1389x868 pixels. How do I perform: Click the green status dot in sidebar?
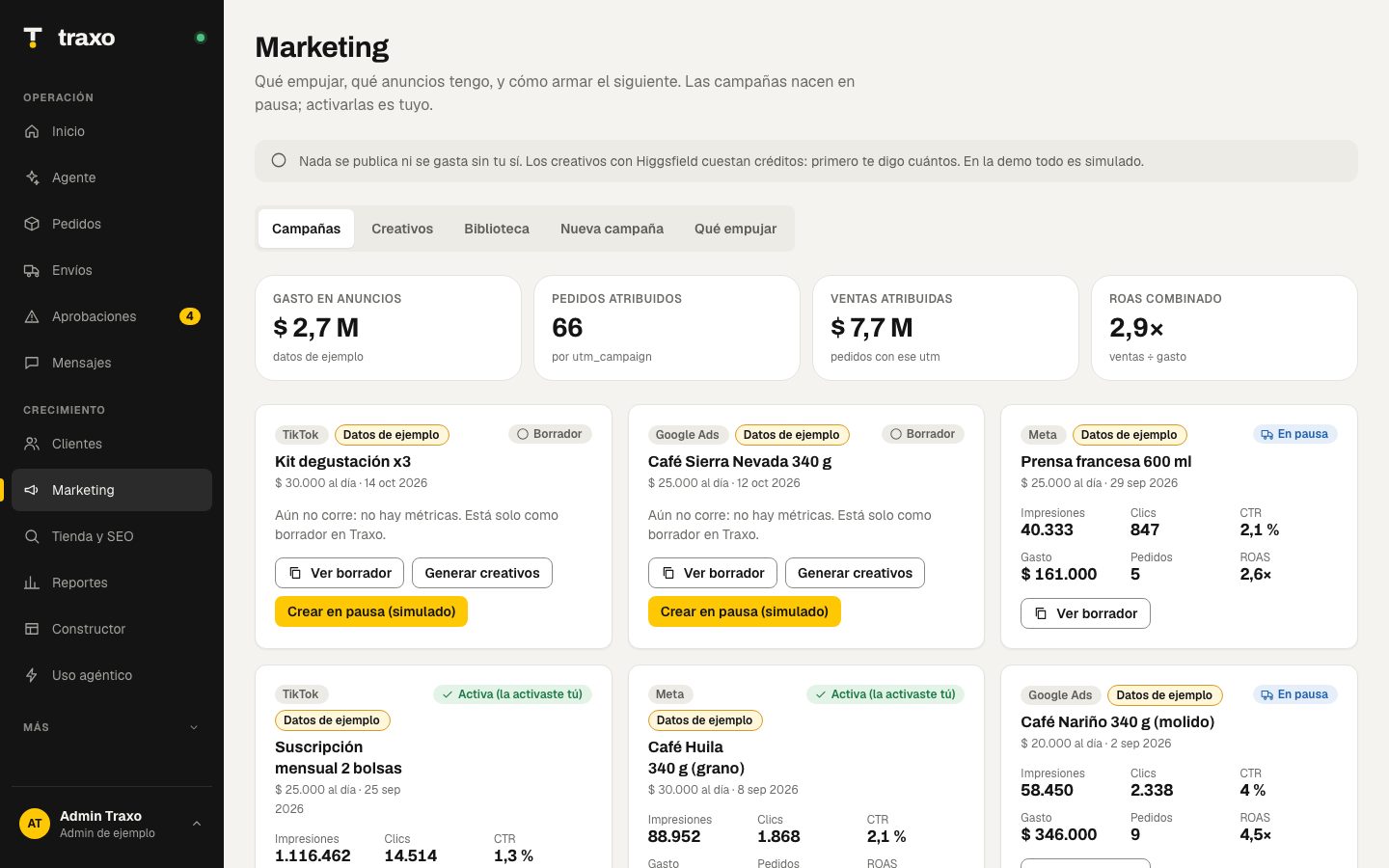201,38
